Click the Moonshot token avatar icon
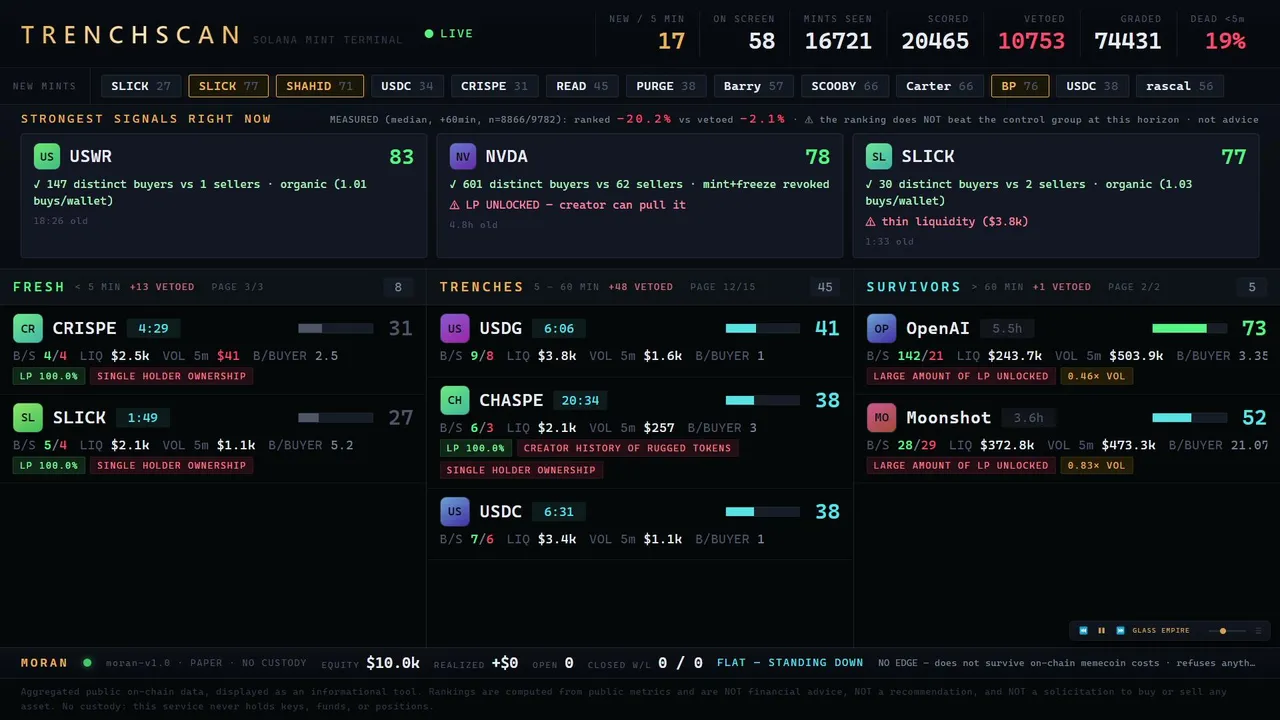The height and width of the screenshot is (720, 1280). 882,417
